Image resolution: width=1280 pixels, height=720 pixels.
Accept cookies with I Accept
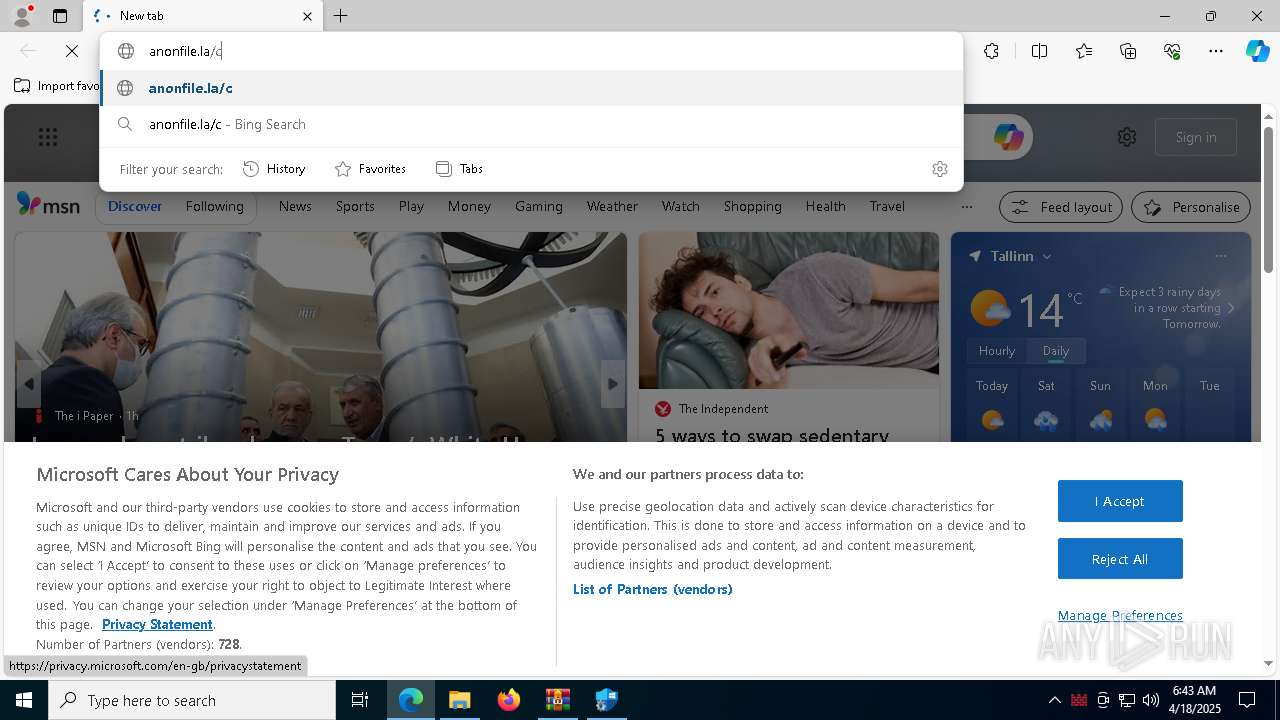[1120, 501]
